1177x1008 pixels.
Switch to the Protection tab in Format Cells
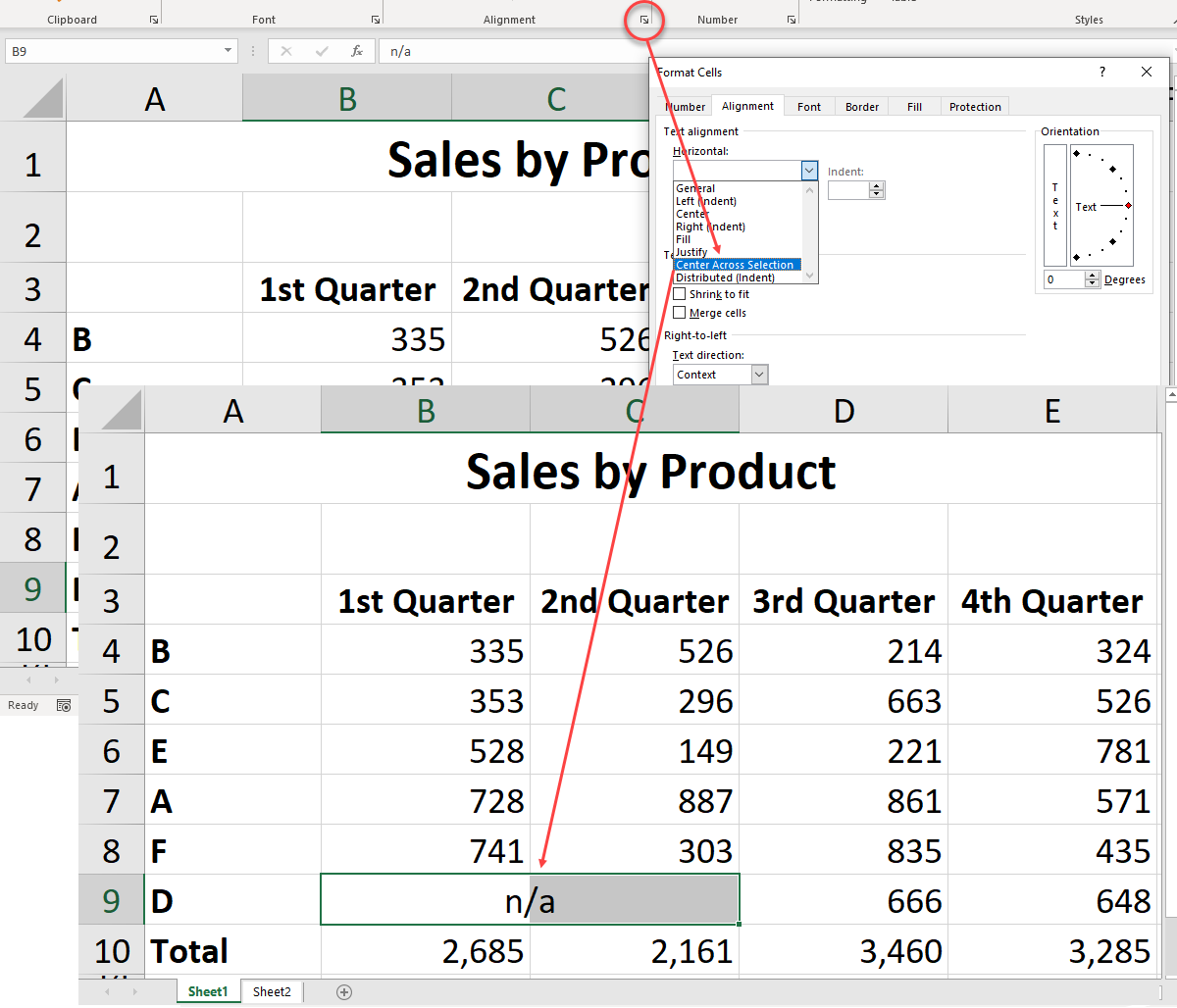pyautogui.click(x=975, y=107)
